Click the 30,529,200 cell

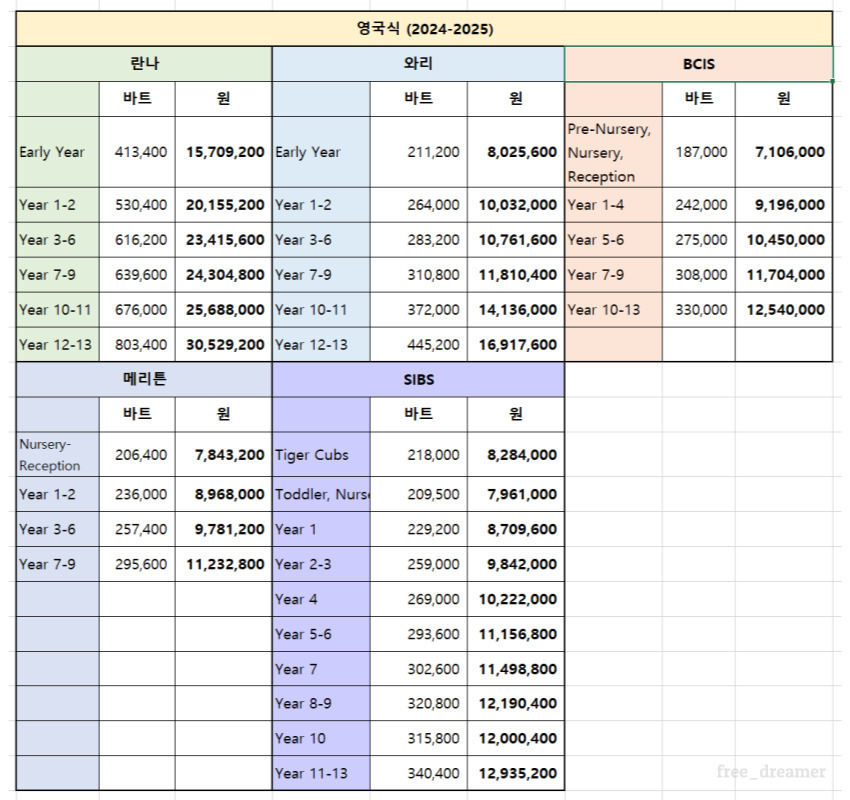[x=223, y=344]
